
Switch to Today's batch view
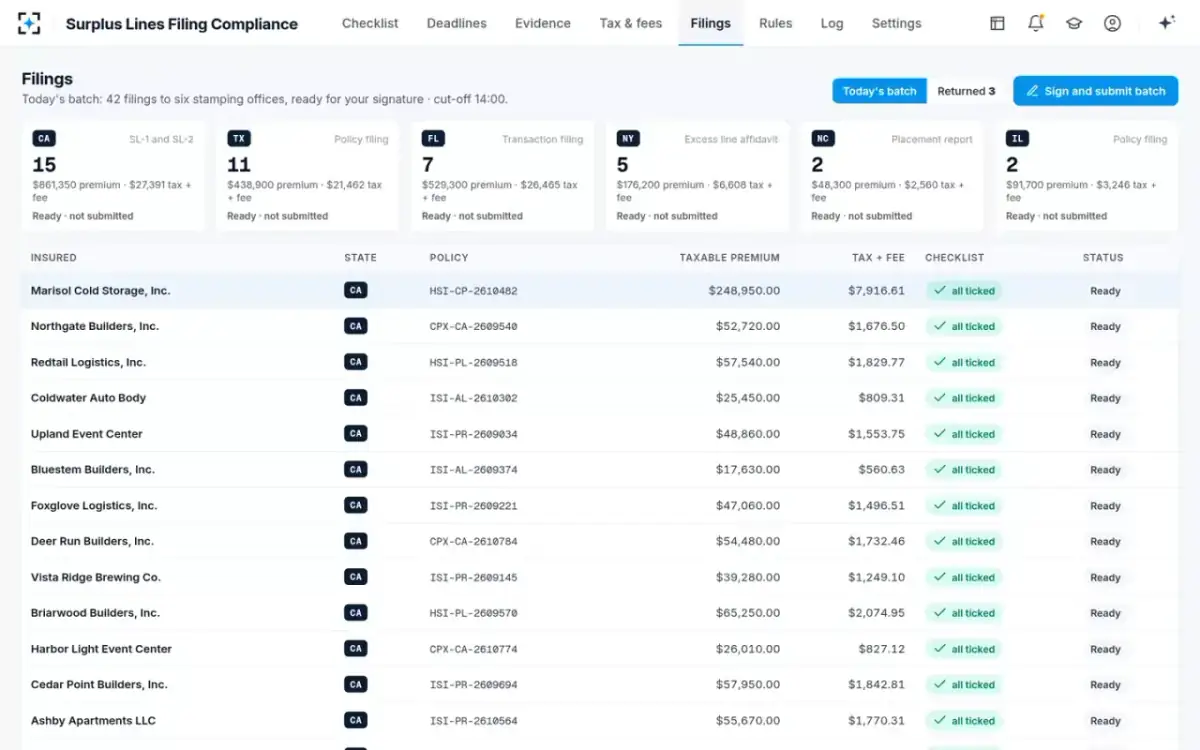coord(879,91)
